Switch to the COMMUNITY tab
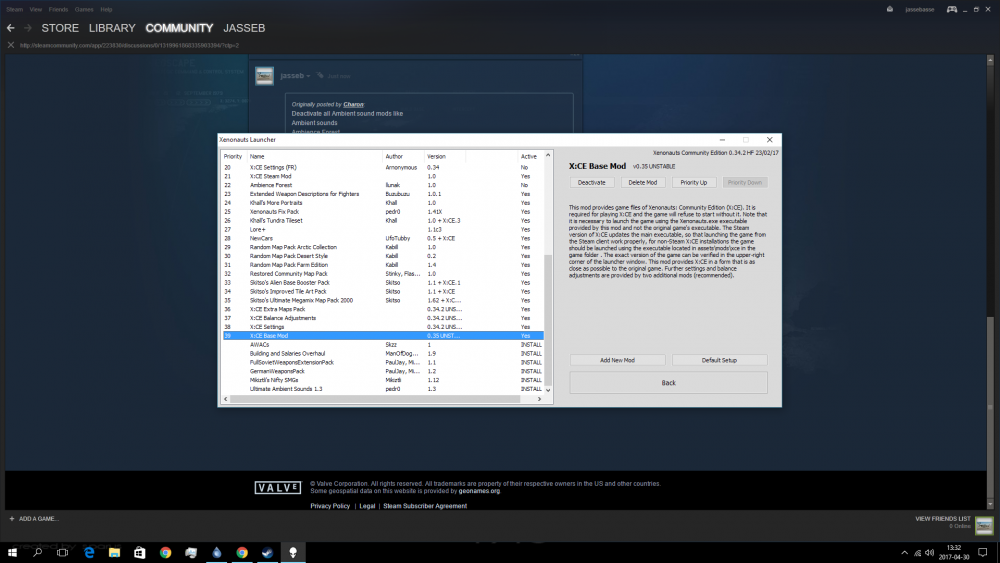 (179, 28)
